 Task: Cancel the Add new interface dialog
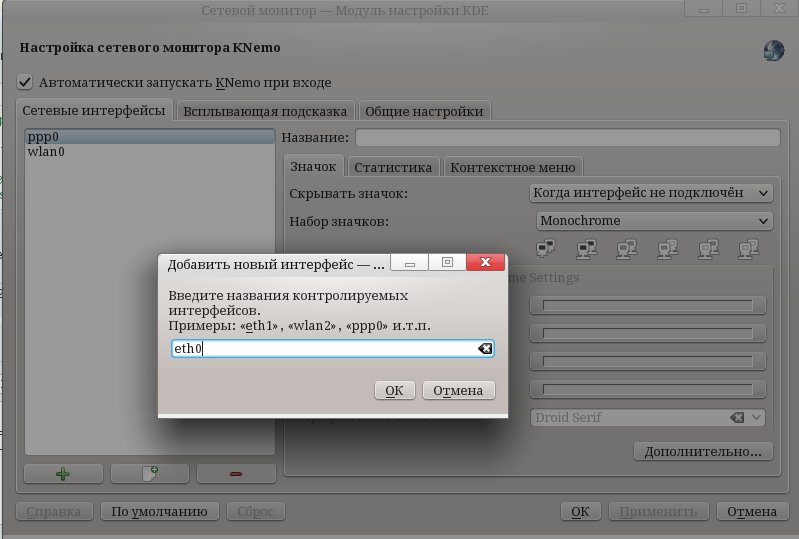[x=458, y=390]
